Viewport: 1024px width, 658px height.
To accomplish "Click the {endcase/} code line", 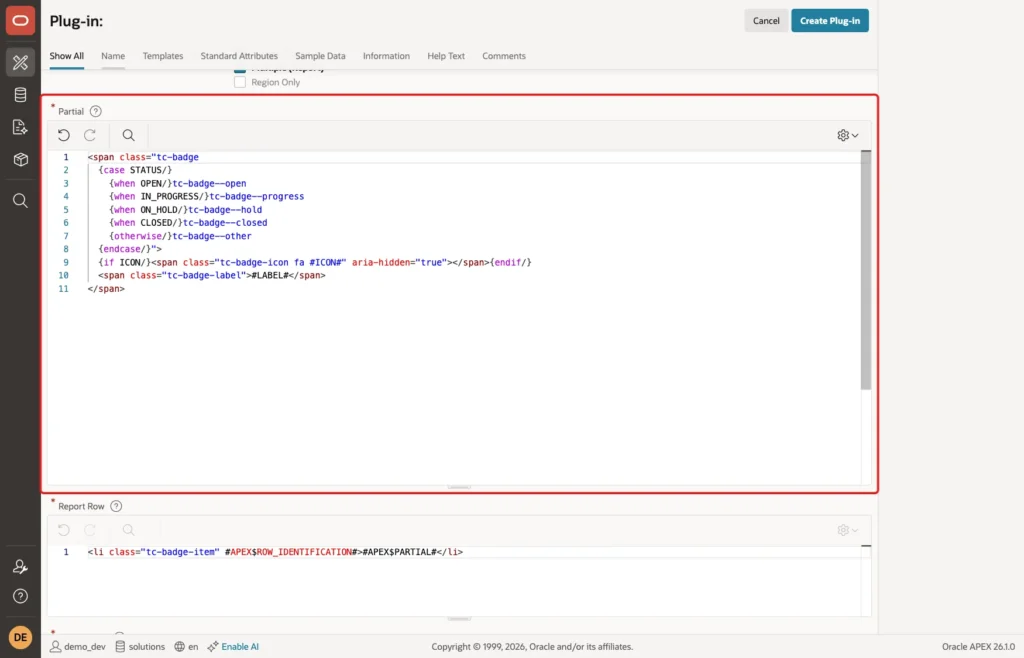I will point(130,249).
